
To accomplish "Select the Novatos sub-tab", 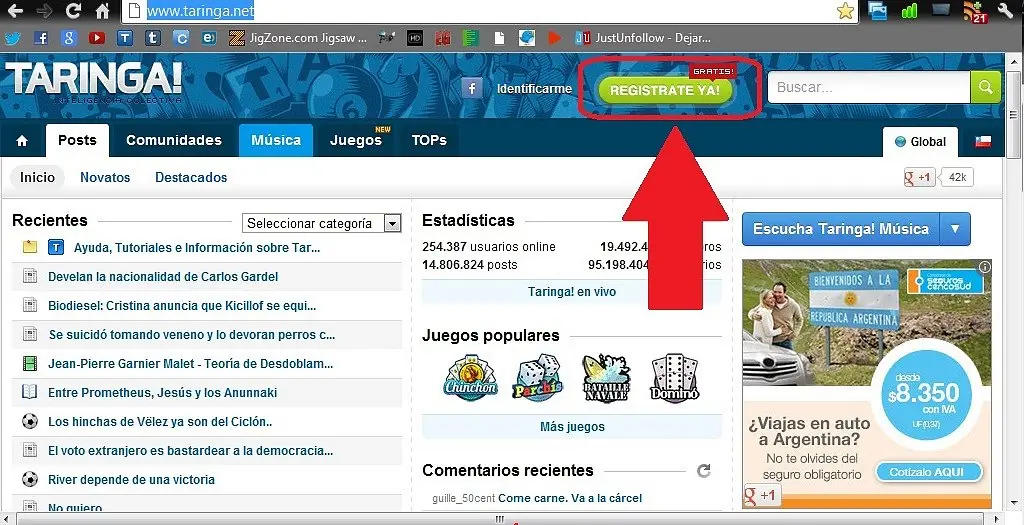I will [x=105, y=178].
